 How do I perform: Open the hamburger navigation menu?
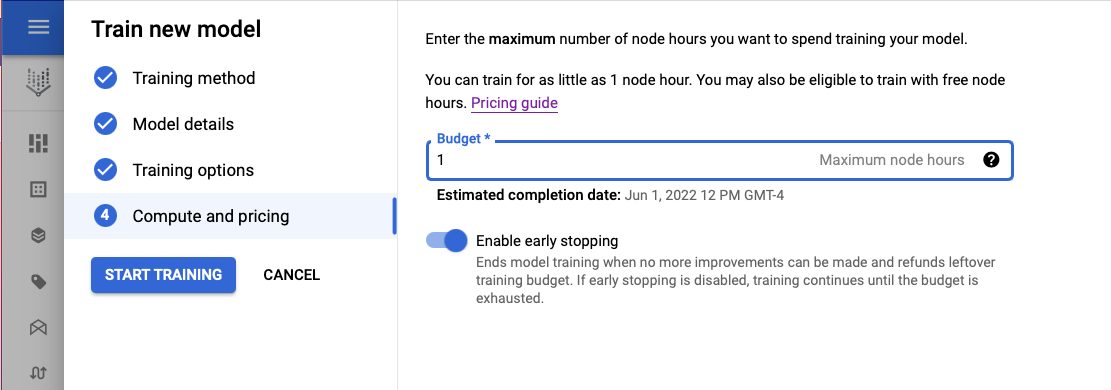point(38,27)
